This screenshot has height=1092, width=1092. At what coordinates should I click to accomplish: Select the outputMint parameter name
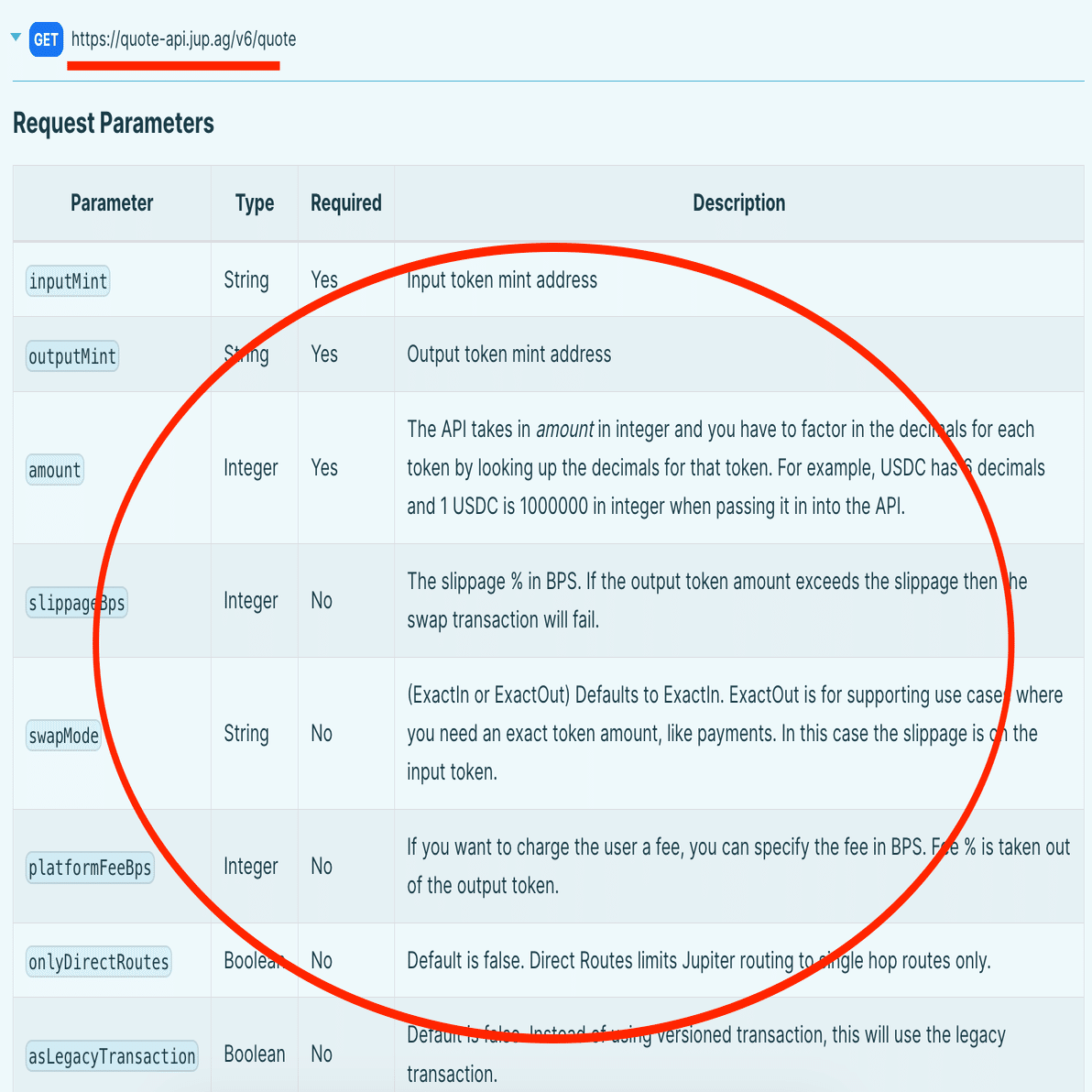pos(72,355)
